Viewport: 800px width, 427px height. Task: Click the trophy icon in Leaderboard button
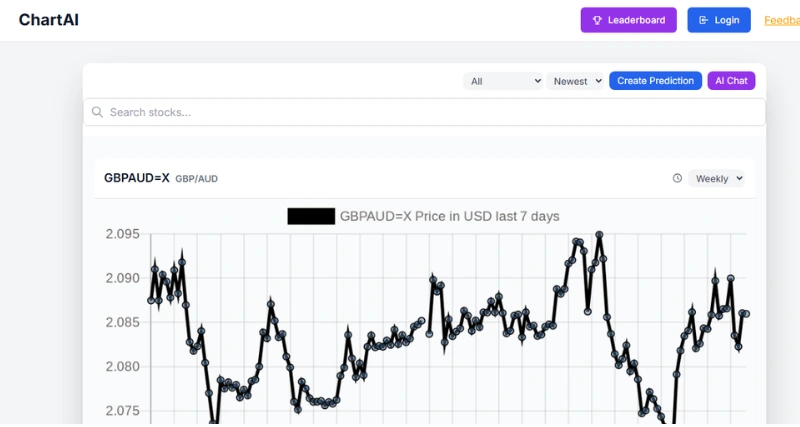click(597, 20)
